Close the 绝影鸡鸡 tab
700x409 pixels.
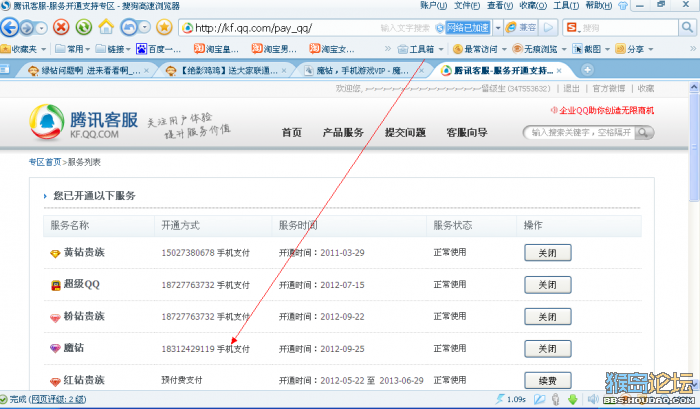point(284,71)
